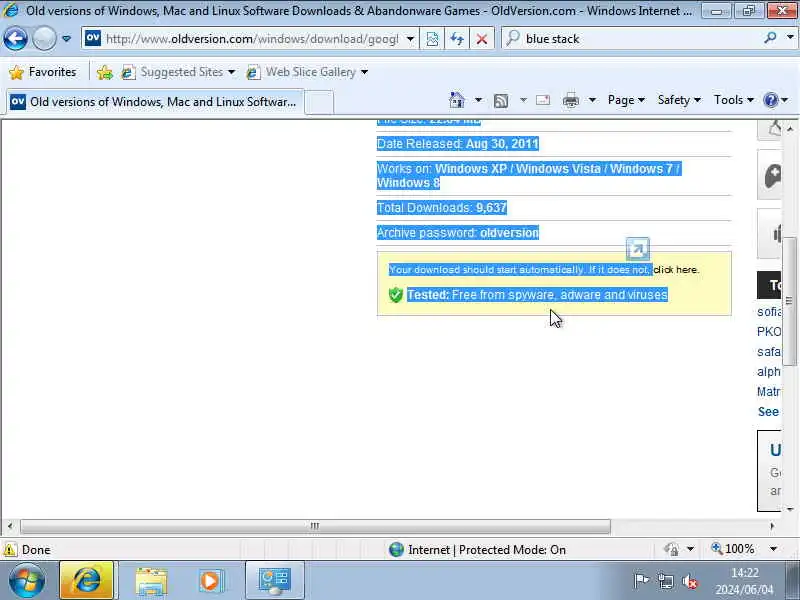
Task: Click the Read Mail icon
Action: point(543,100)
